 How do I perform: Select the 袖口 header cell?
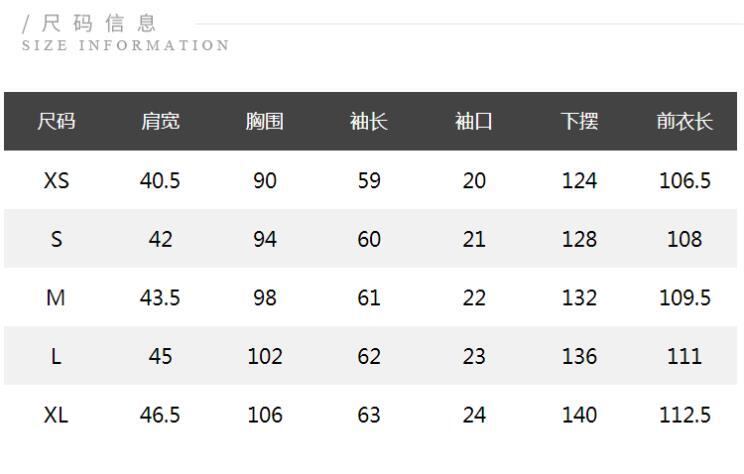(x=474, y=122)
